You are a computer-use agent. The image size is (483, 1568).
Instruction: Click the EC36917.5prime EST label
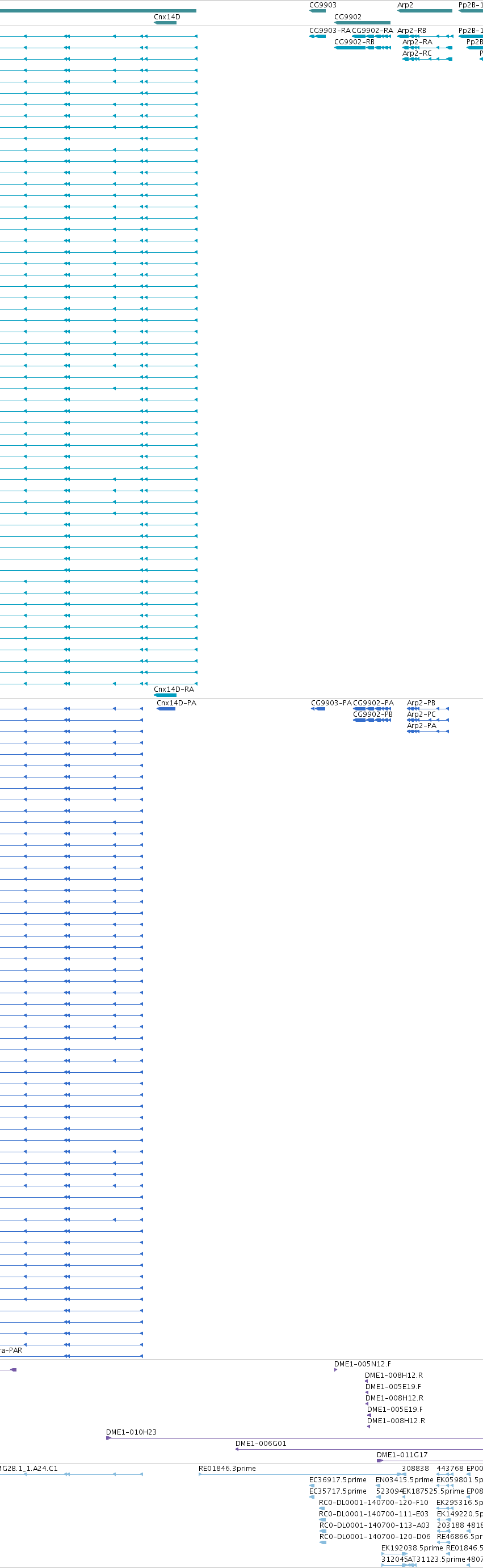[x=338, y=1480]
